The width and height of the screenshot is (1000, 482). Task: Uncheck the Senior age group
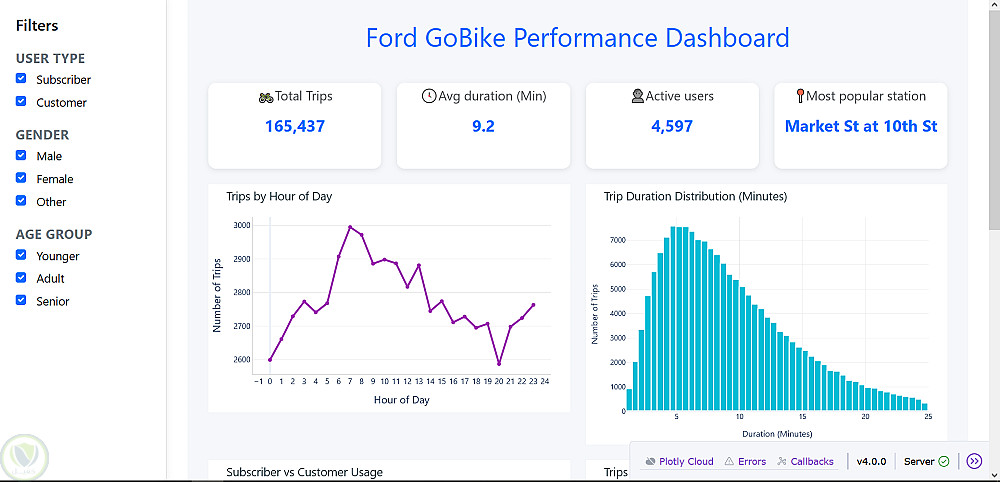coord(21,301)
